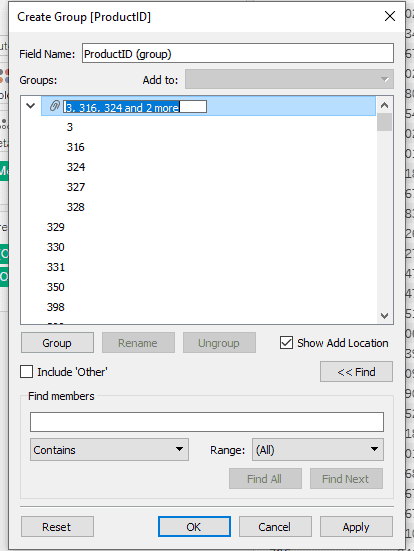Click the Group button
Viewport: 414px width, 551px height.
(57, 343)
